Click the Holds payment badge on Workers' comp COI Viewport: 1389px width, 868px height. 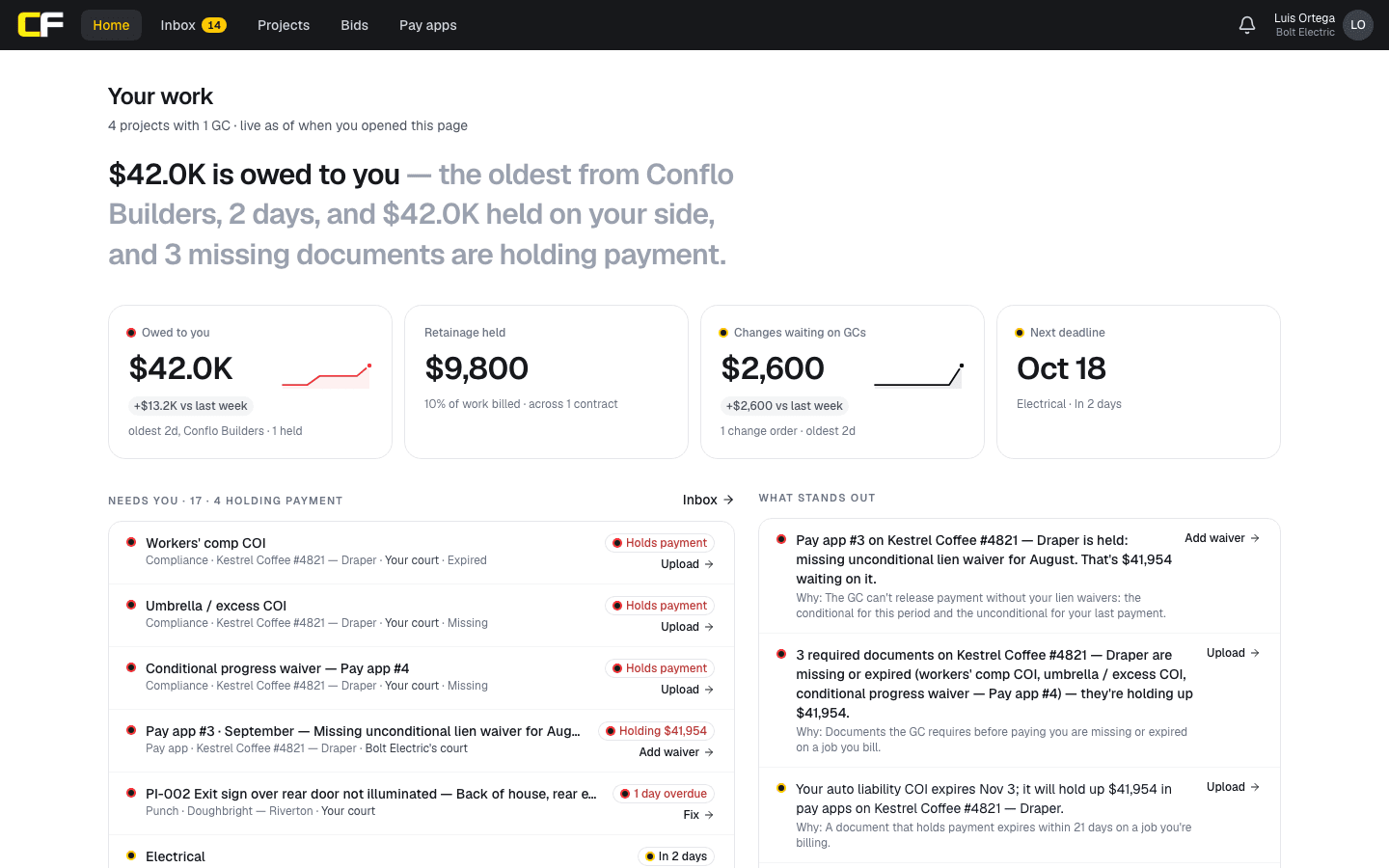point(660,543)
